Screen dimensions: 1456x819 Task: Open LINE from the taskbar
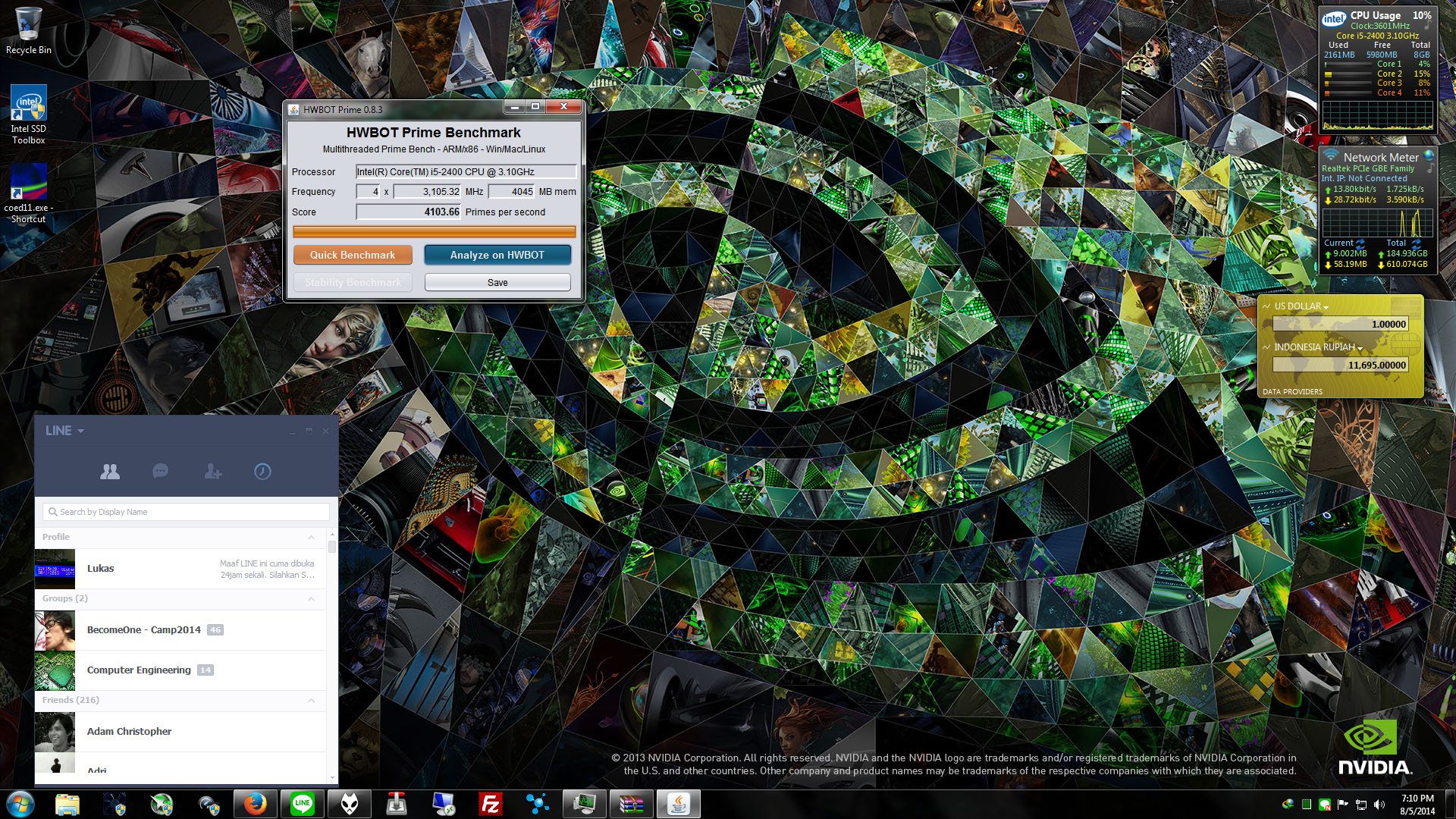click(x=303, y=804)
